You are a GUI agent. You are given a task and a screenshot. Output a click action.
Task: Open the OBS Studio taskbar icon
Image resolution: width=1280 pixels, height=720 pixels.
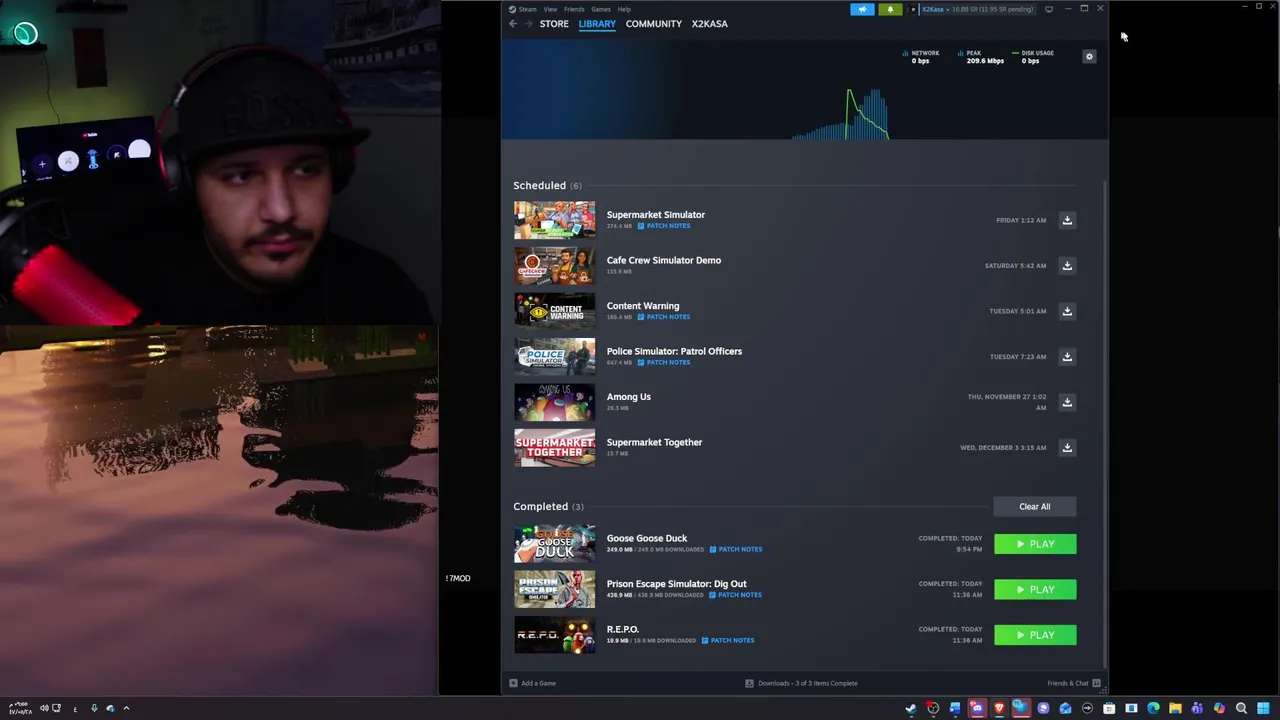tap(933, 708)
